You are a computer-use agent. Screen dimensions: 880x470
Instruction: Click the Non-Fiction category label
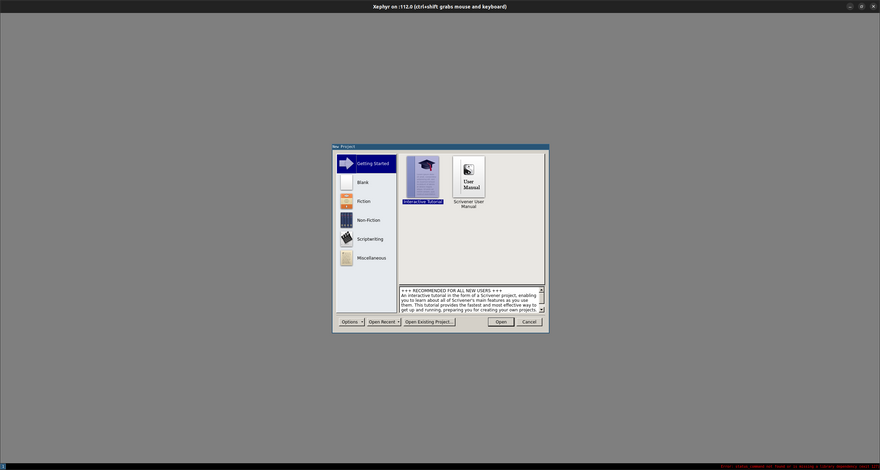coord(368,220)
